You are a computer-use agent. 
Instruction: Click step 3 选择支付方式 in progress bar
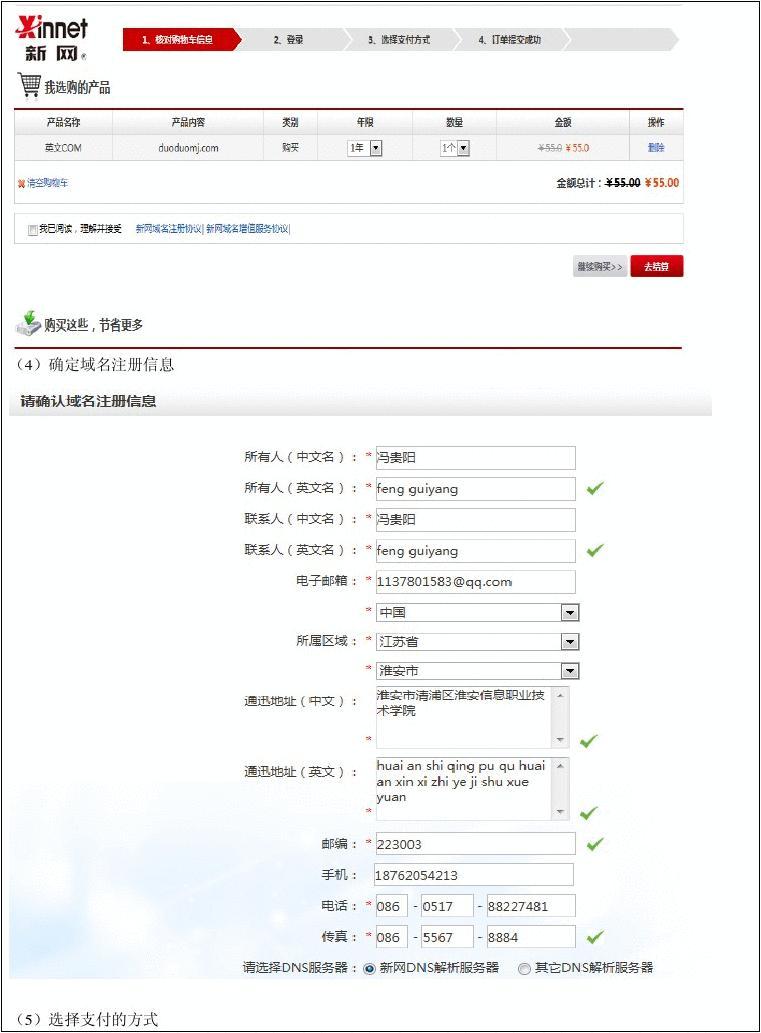click(x=398, y=40)
